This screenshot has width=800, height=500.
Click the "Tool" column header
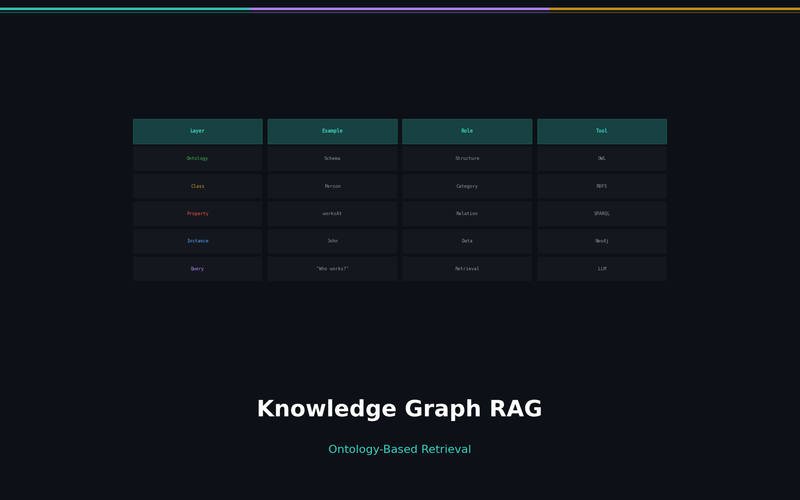(x=602, y=131)
